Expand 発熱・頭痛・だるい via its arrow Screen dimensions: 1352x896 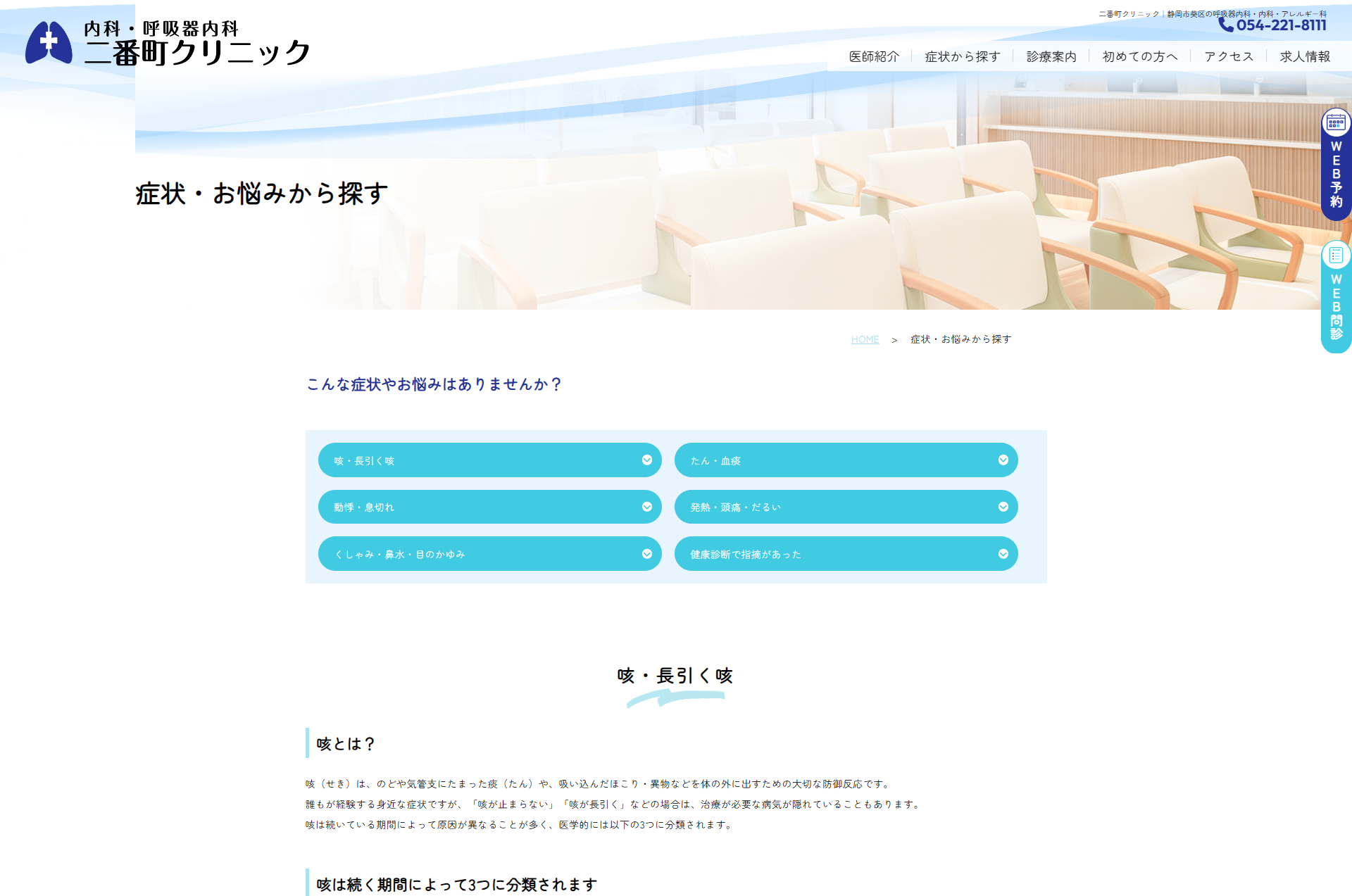pyautogui.click(x=1003, y=507)
